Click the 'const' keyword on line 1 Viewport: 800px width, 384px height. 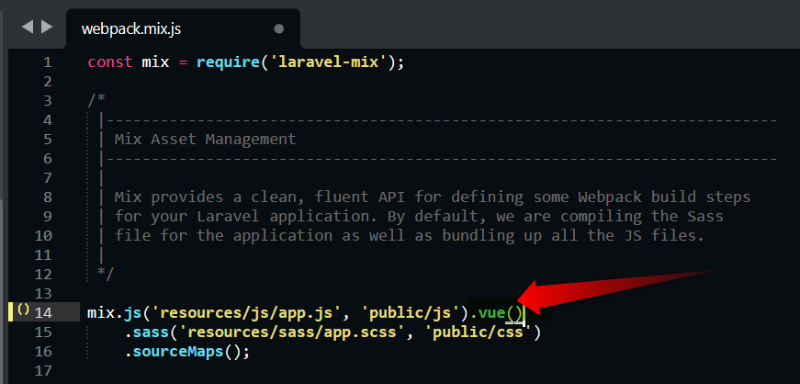[110, 63]
